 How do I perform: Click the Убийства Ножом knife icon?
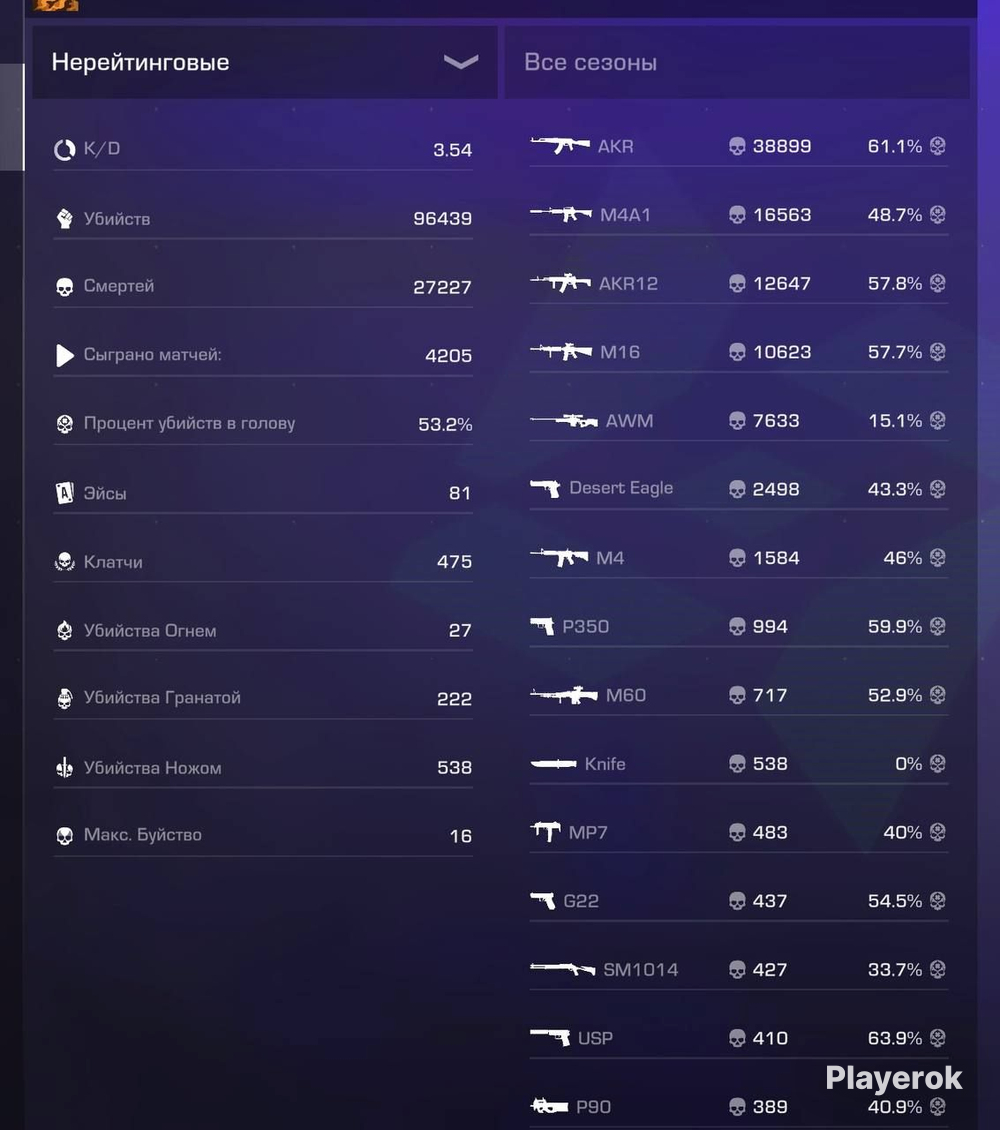(65, 768)
